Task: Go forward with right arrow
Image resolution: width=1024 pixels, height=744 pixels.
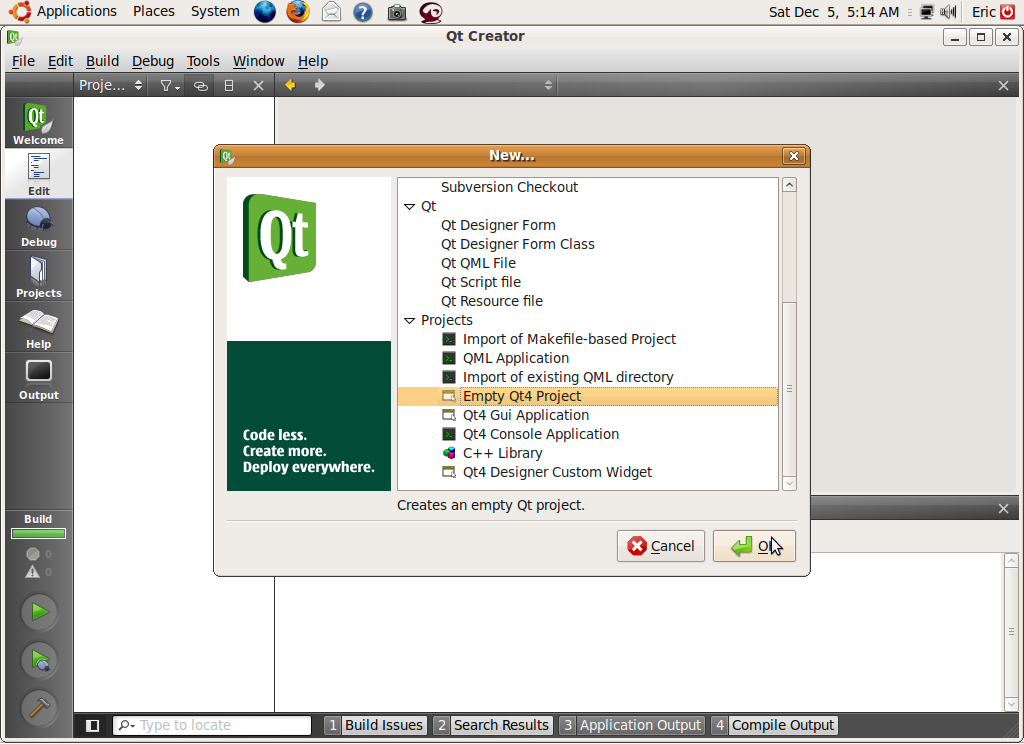Action: [x=319, y=85]
